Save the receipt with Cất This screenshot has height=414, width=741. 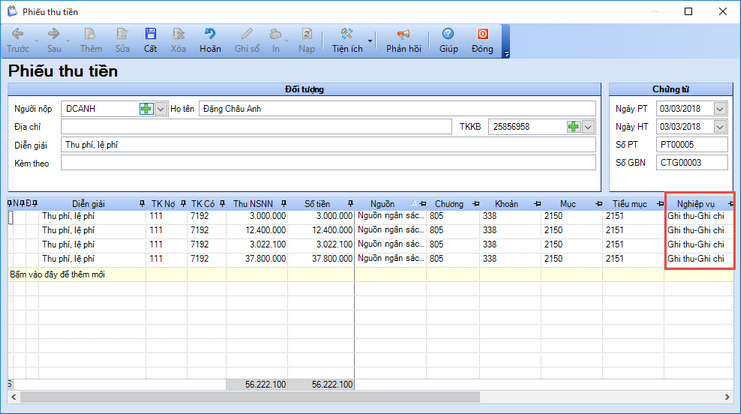point(150,40)
